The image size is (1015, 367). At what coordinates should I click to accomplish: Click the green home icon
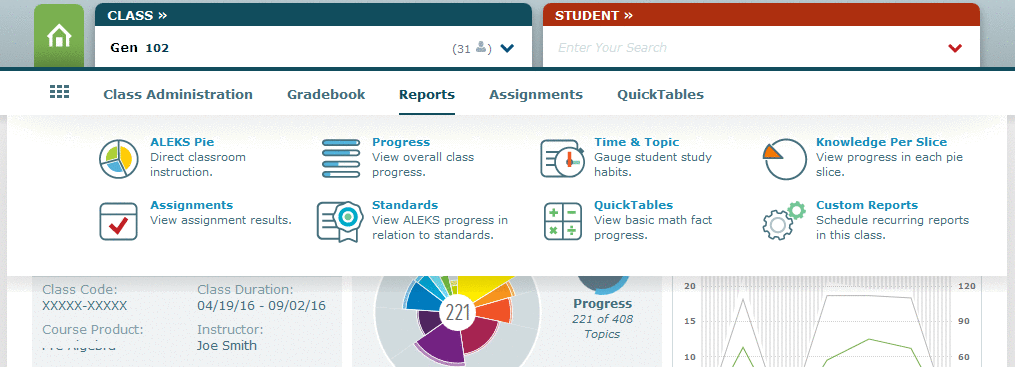pos(59,36)
